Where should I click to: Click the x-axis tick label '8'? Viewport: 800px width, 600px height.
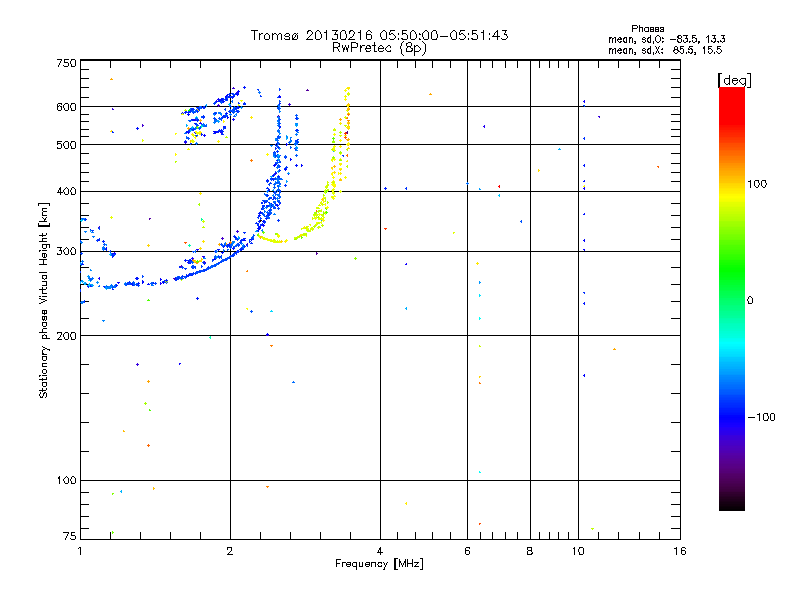(530, 551)
